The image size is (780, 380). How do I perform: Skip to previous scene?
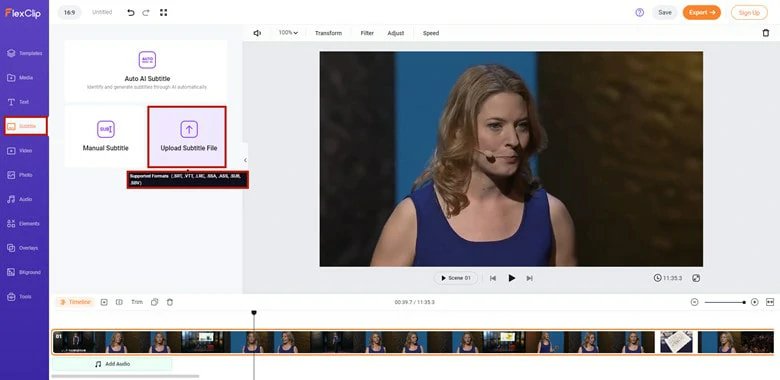(492, 278)
